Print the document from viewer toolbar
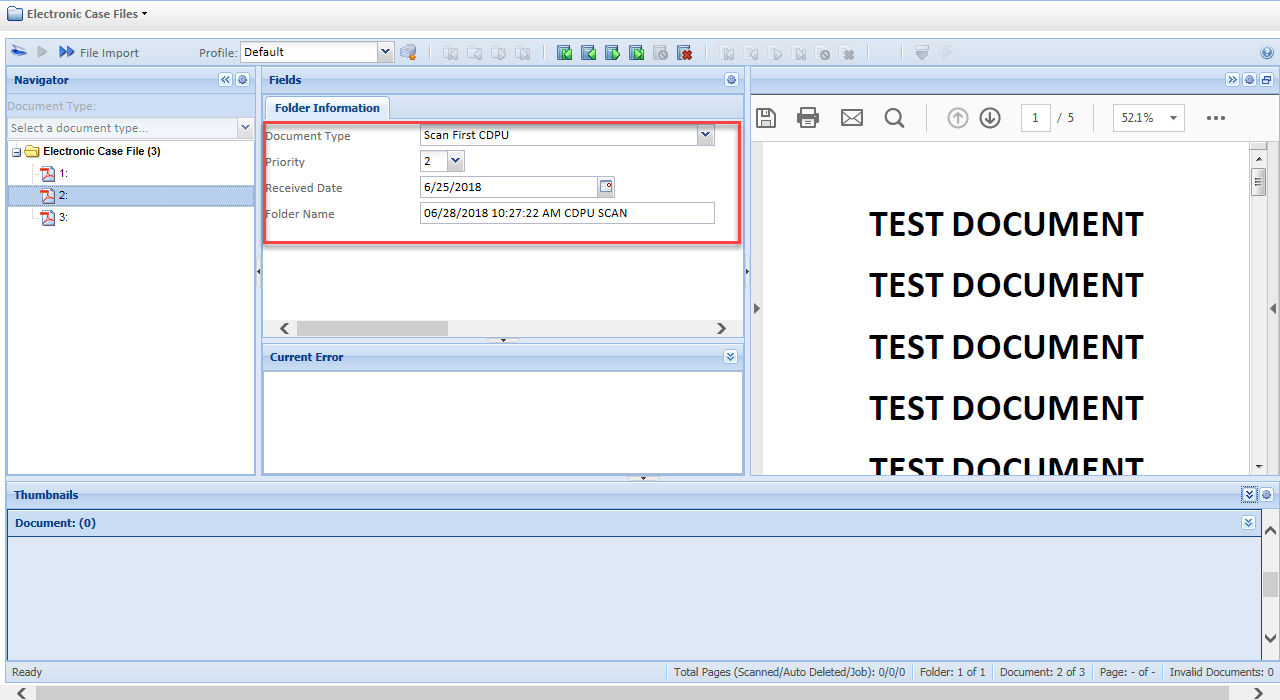 (808, 118)
